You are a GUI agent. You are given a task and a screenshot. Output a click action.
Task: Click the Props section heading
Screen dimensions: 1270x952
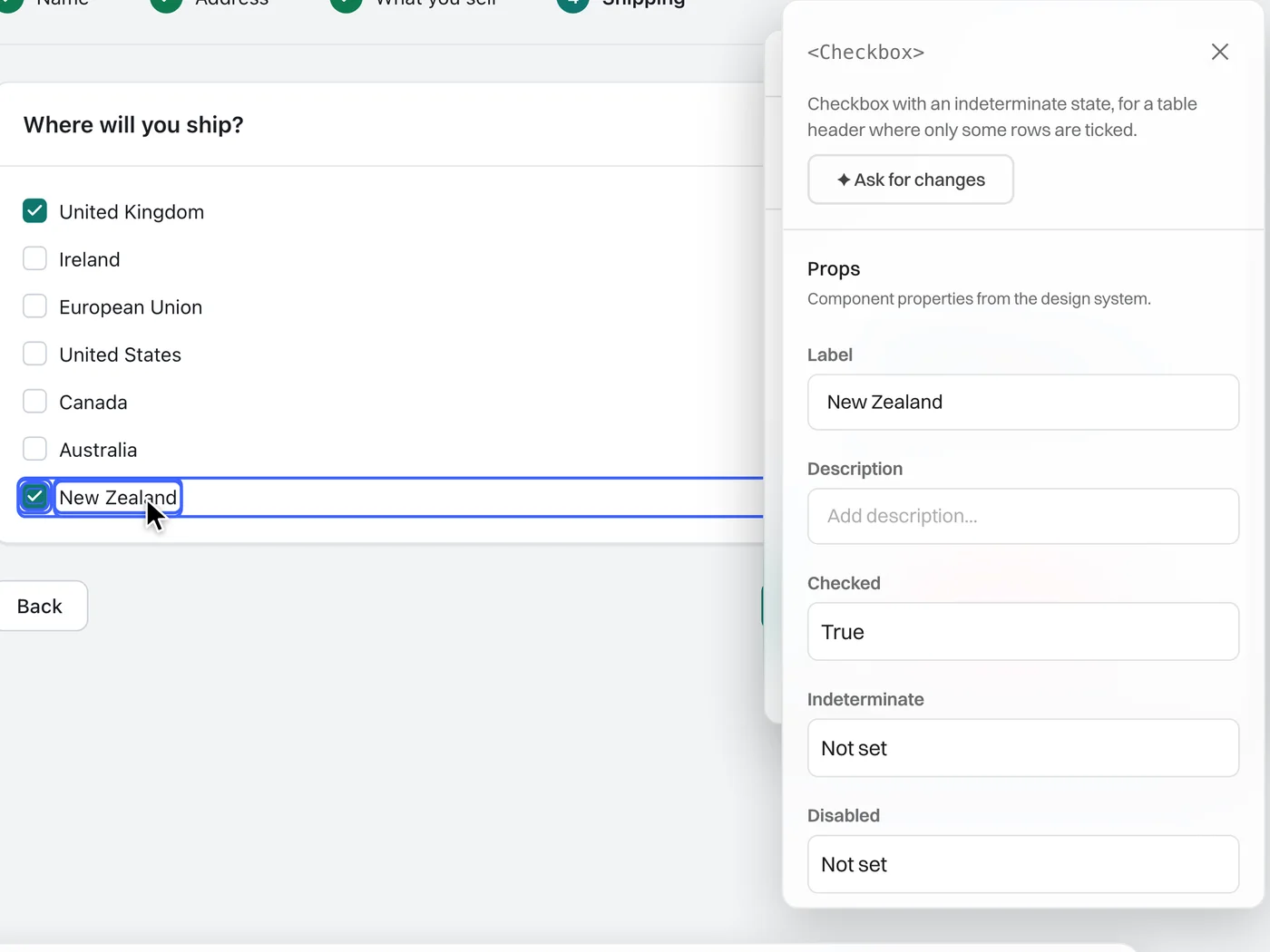click(834, 269)
